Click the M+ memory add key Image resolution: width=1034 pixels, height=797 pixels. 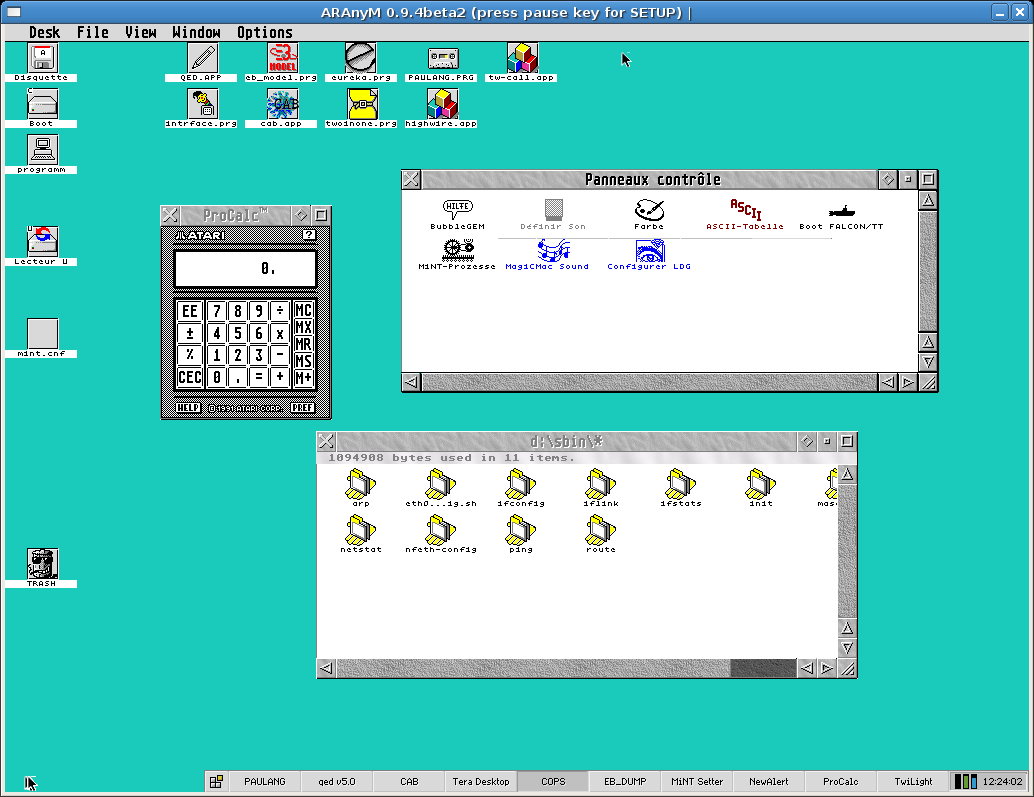(x=303, y=378)
